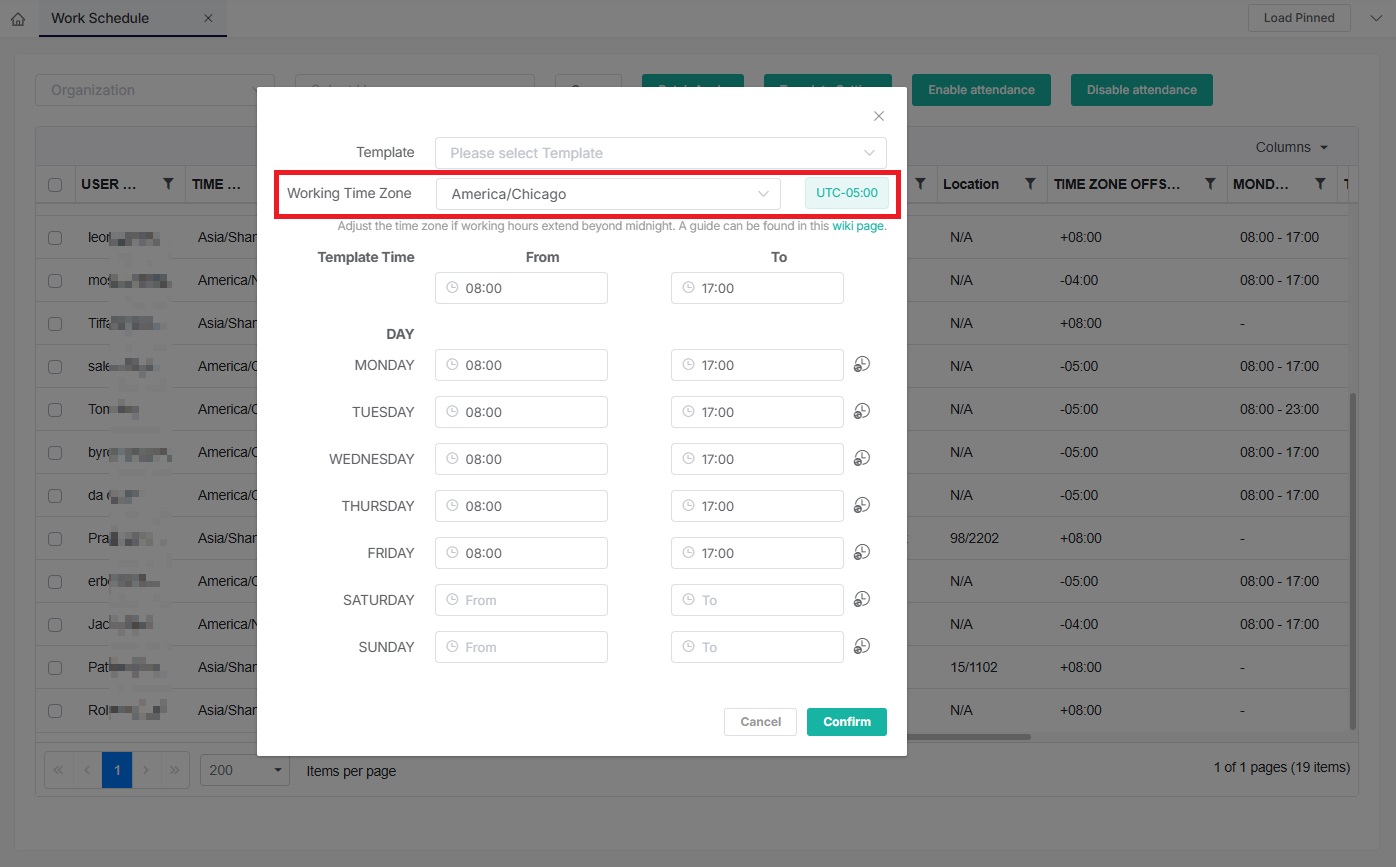
Task: Click the clock icon beside Monday's To field
Action: (x=862, y=364)
